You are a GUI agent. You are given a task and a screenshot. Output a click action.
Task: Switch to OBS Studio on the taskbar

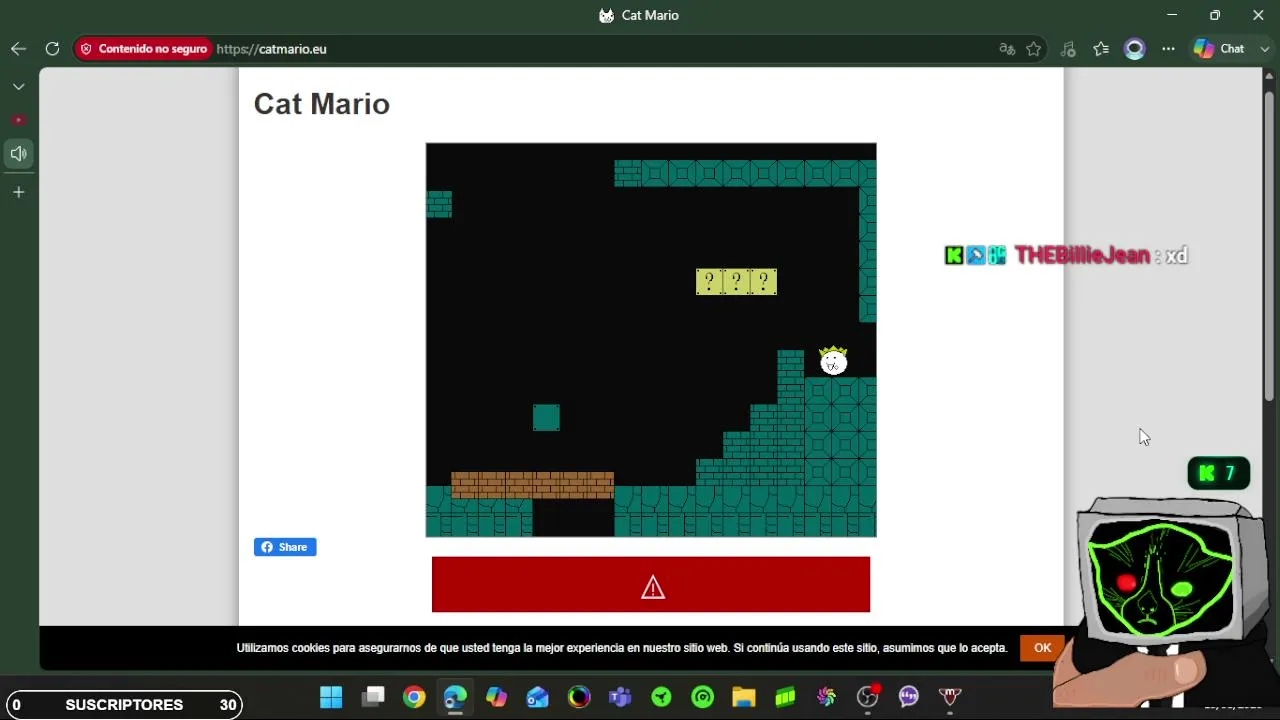point(868,697)
